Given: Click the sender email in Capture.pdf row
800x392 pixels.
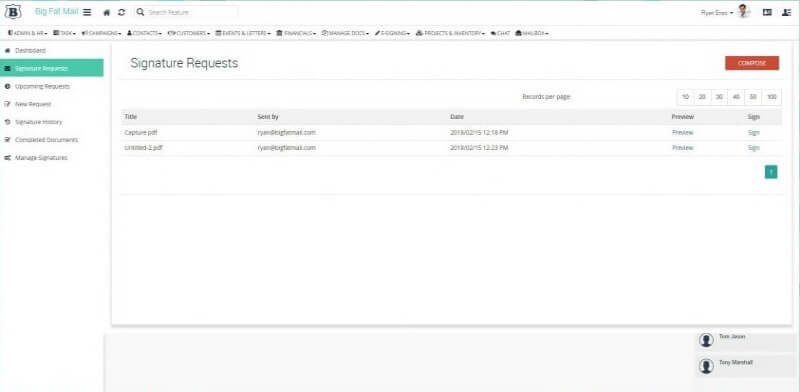Looking at the screenshot, I should click(x=286, y=132).
